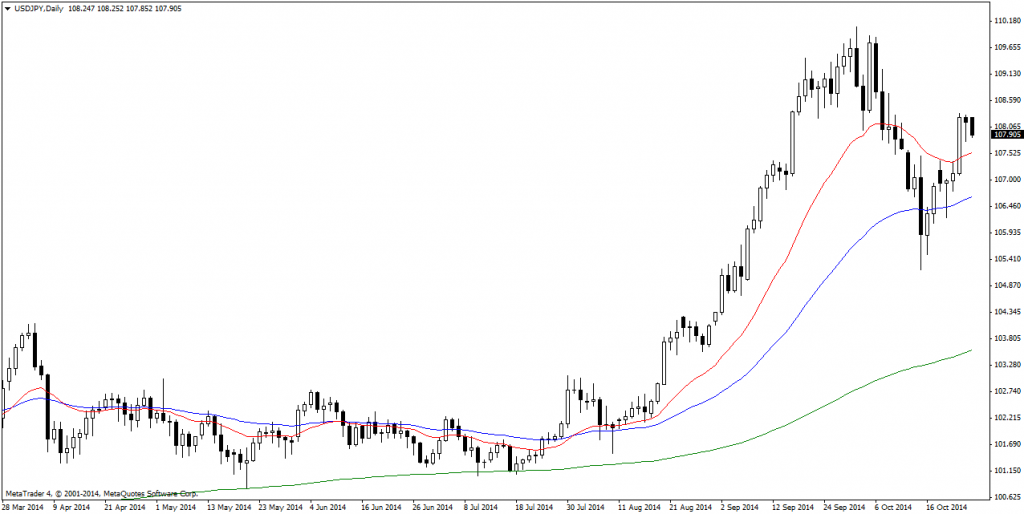Click the 105.410 price axis label

coord(1003,259)
